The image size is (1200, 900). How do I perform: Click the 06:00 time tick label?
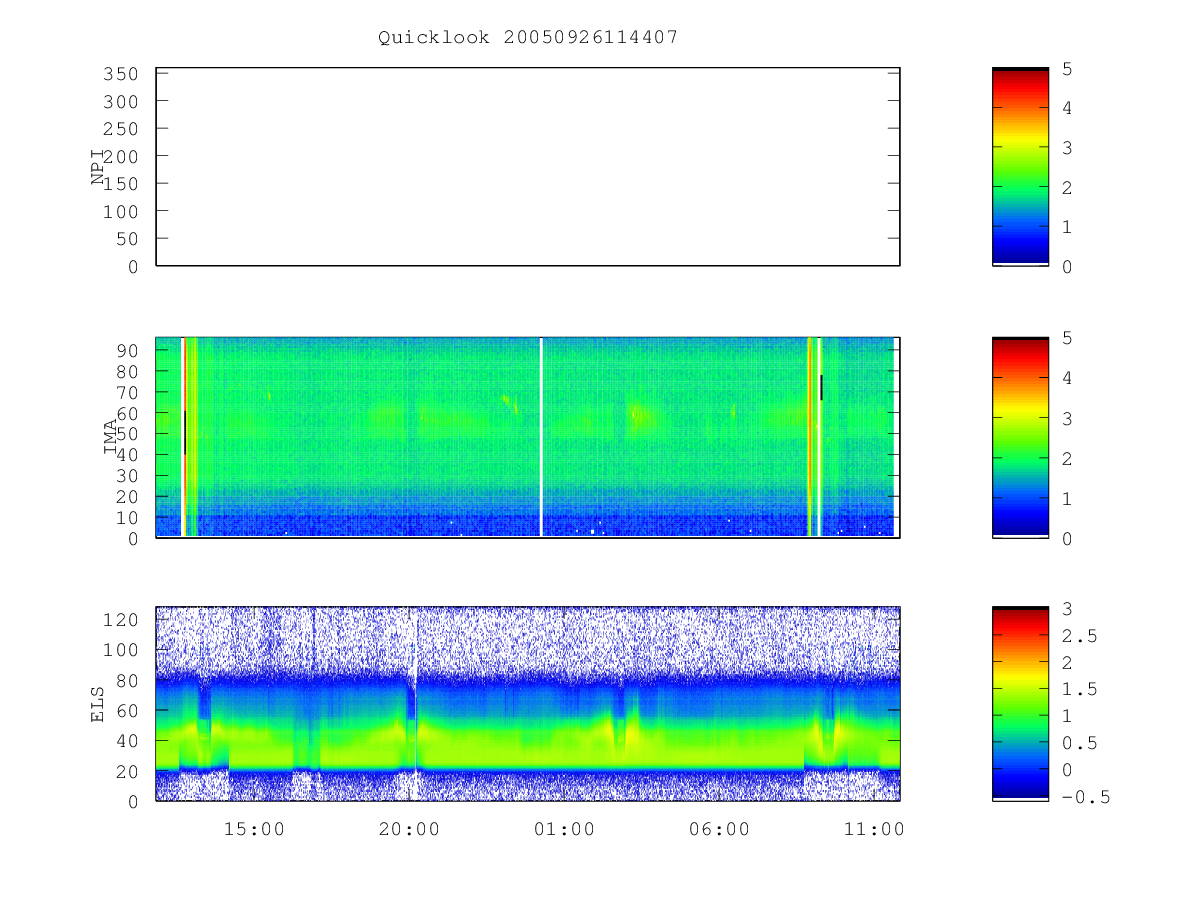(x=719, y=829)
